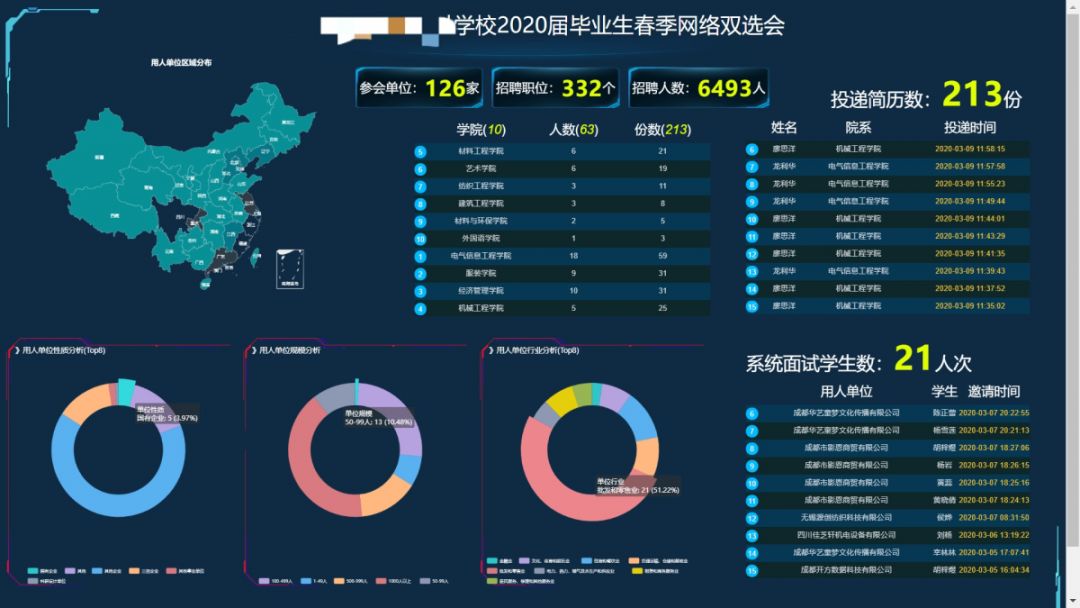Click badge 6 beside 廖思洋 in resume list
Image resolution: width=1080 pixels, height=608 pixels.
(751, 150)
